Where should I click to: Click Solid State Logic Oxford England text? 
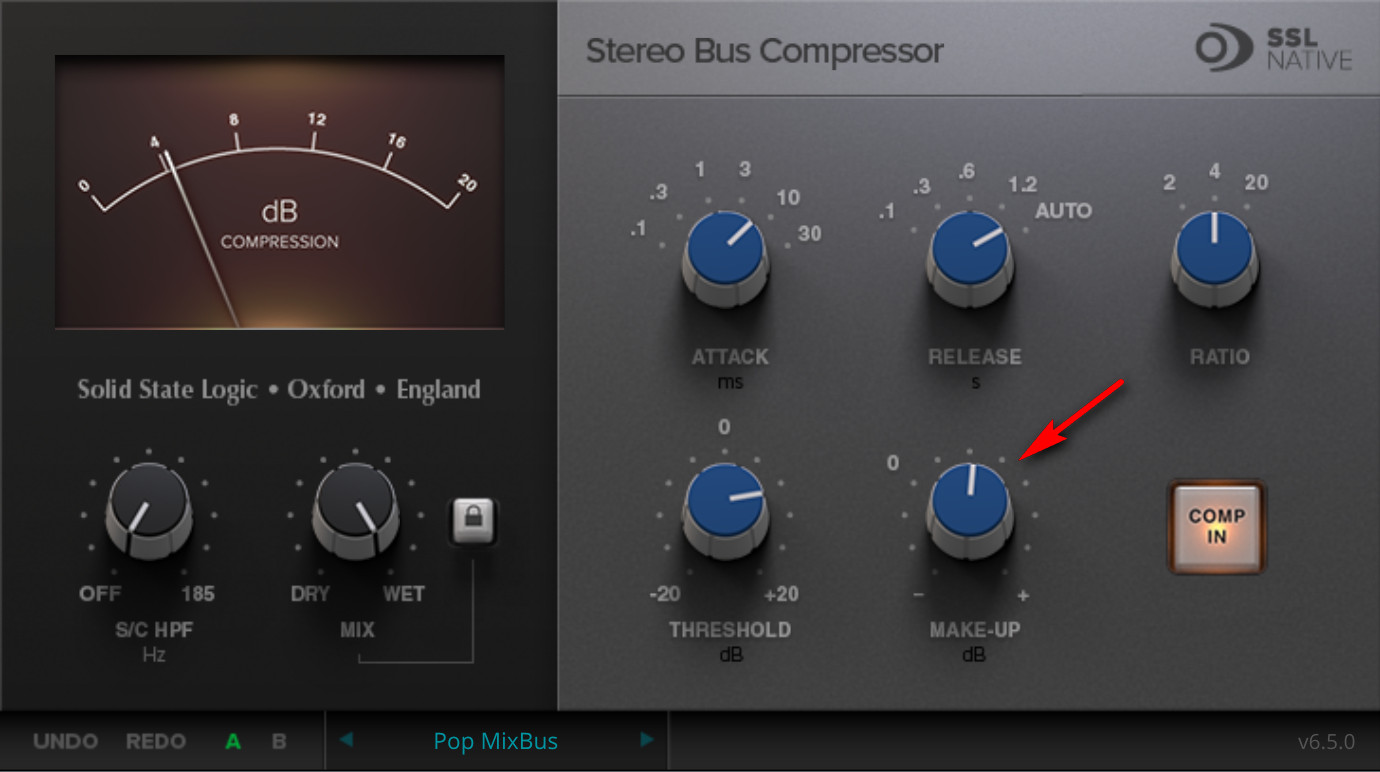point(279,389)
